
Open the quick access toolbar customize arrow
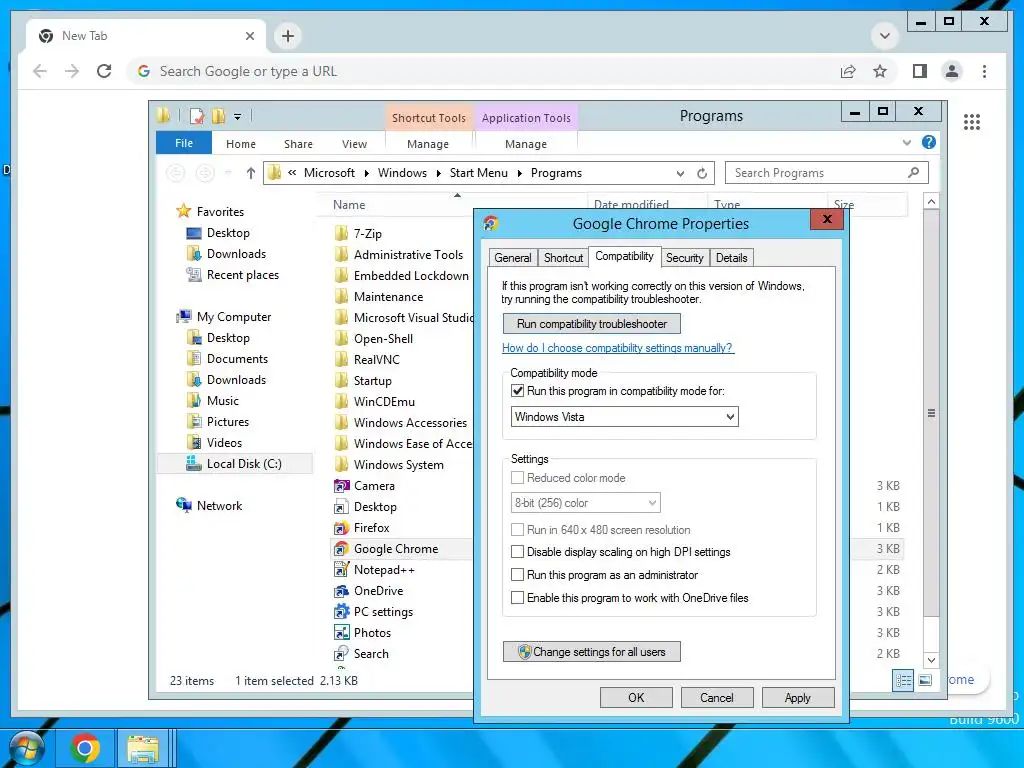[237, 117]
